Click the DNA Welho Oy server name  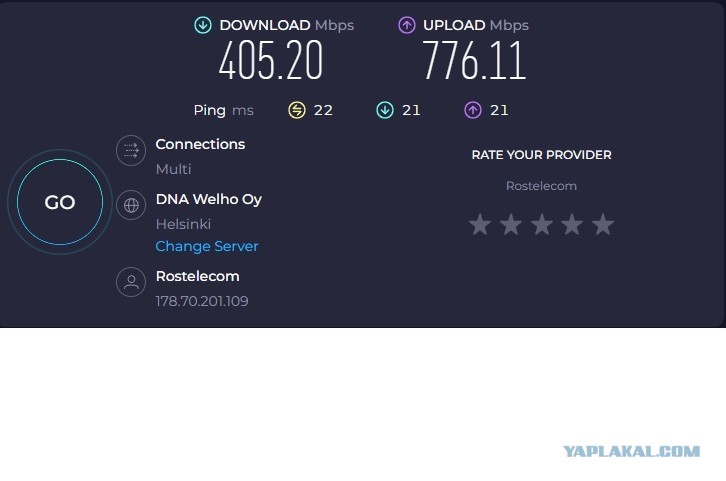click(x=209, y=200)
